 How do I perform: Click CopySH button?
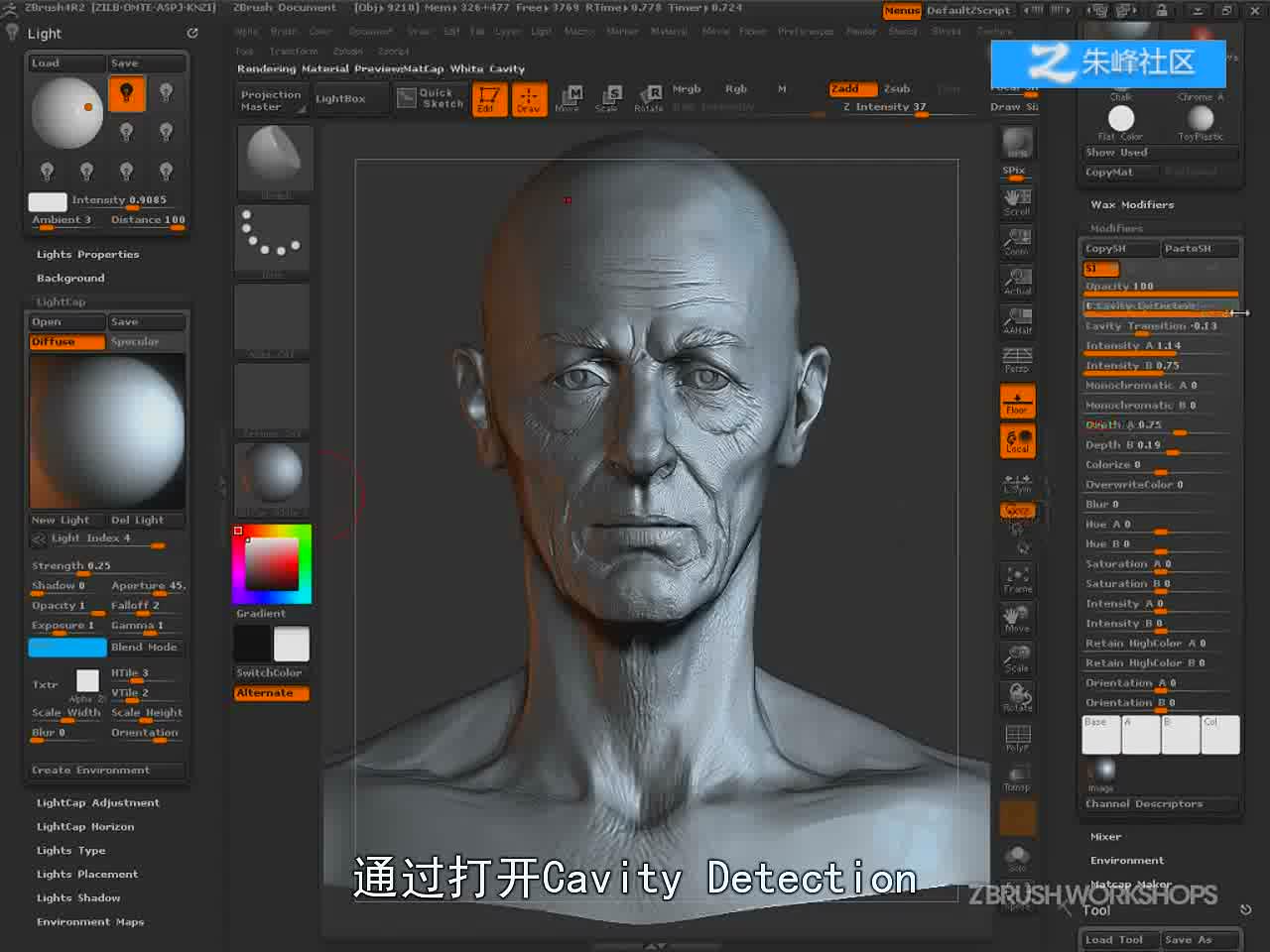click(x=1121, y=249)
